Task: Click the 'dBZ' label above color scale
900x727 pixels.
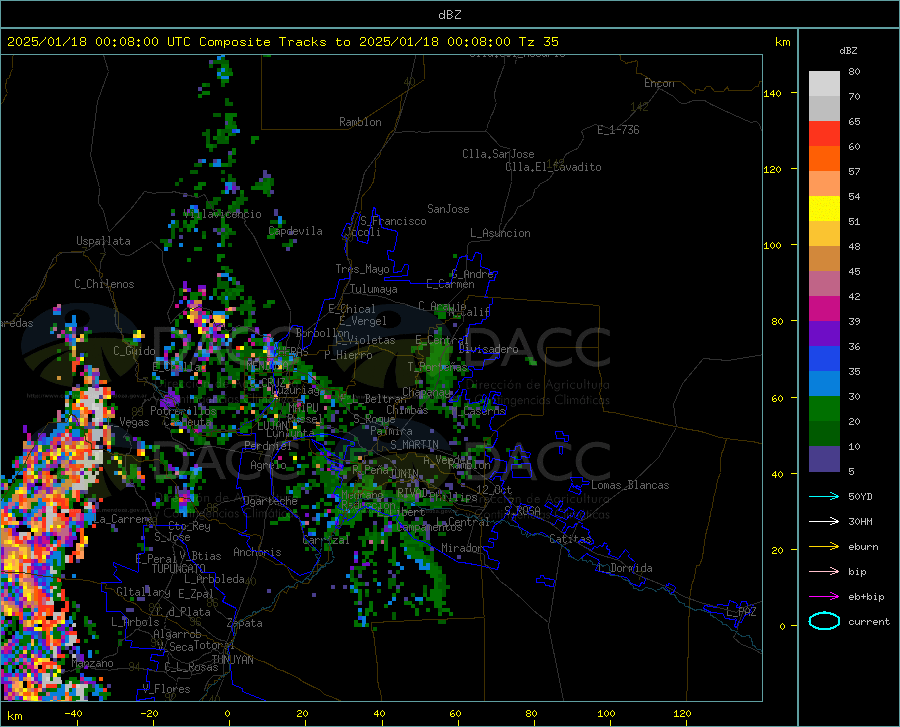Action: pos(848,50)
